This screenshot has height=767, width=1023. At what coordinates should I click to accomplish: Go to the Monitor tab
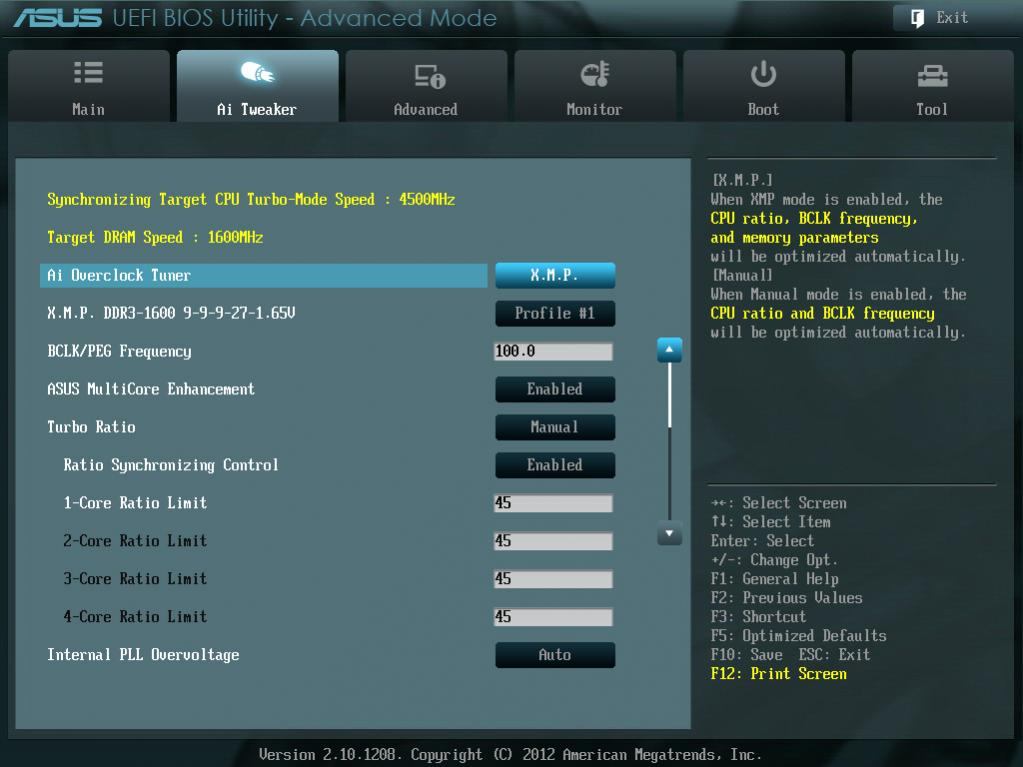[x=595, y=86]
